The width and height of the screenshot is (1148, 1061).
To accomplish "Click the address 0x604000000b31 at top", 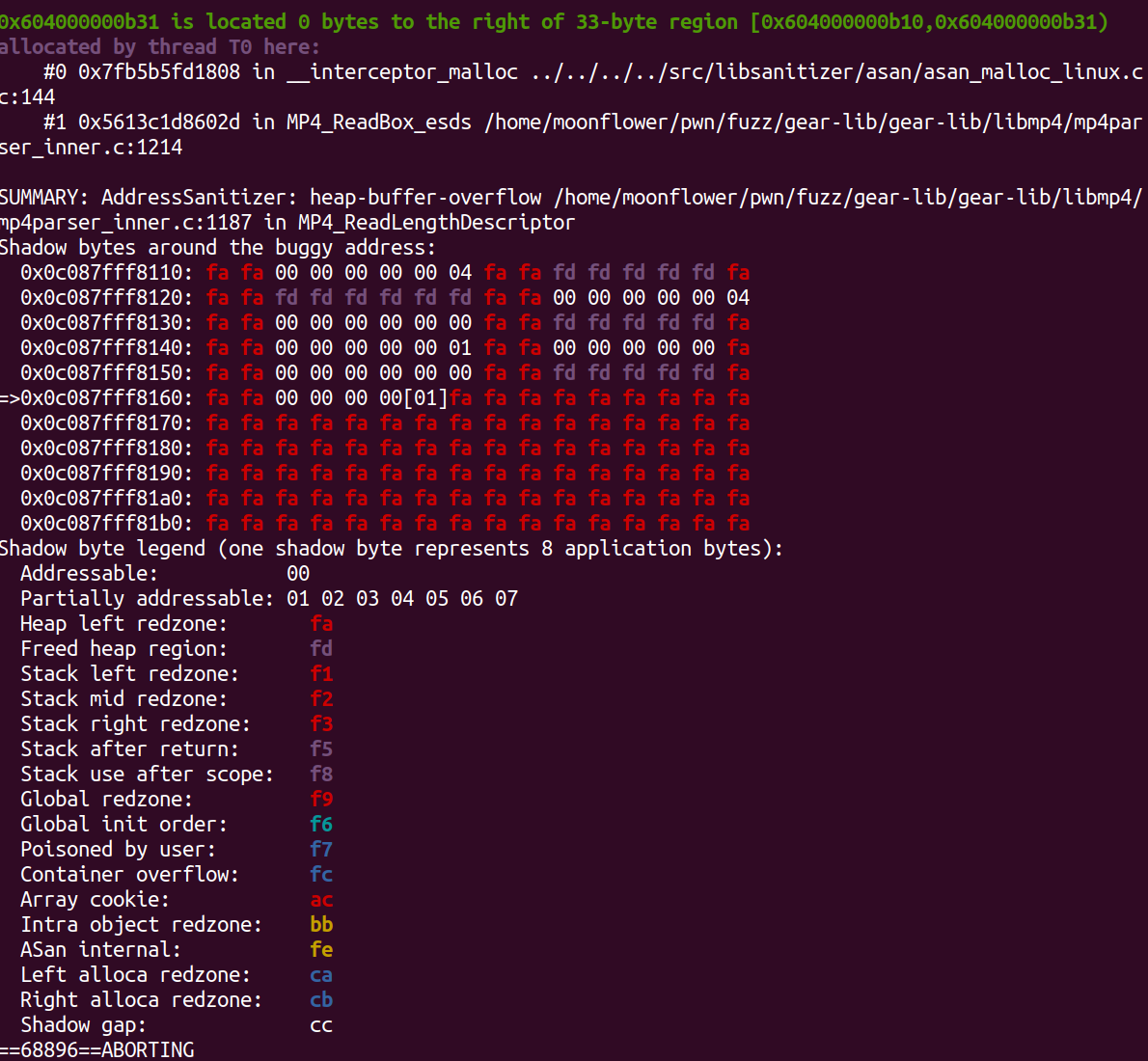I will 80,22.
